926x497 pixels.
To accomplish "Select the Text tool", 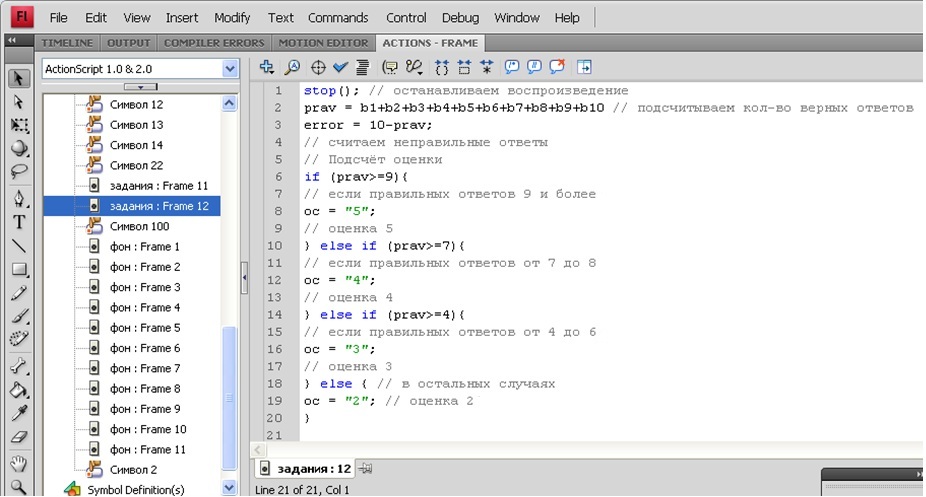I will [x=19, y=222].
